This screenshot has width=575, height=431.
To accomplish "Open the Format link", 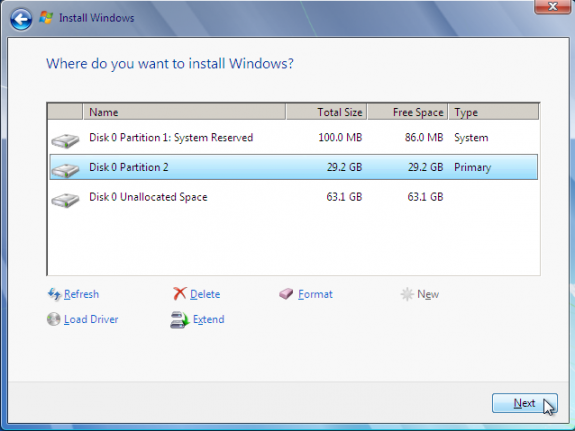I will coord(315,294).
